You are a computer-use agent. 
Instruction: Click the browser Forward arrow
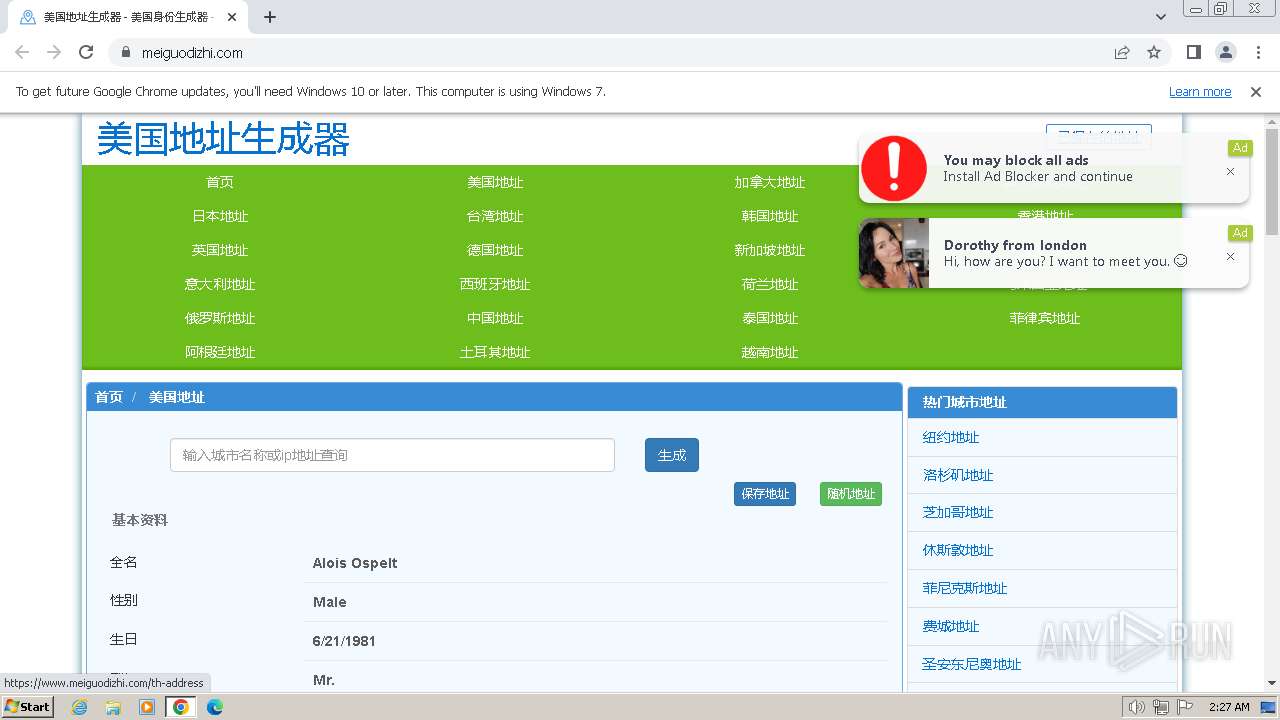click(x=54, y=52)
